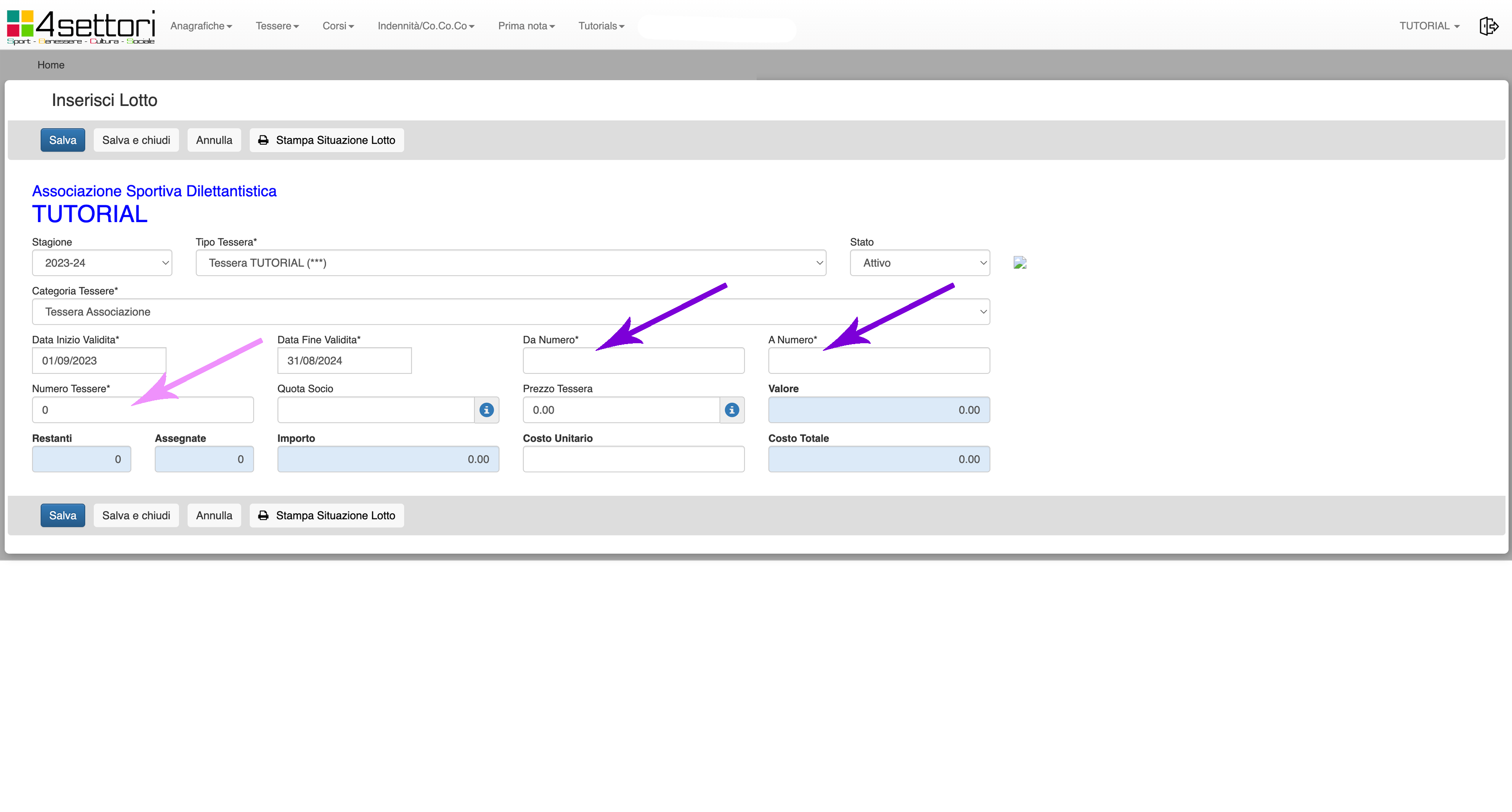Expand the TUTORIAL user menu
This screenshot has height=812, width=1512.
(1429, 26)
